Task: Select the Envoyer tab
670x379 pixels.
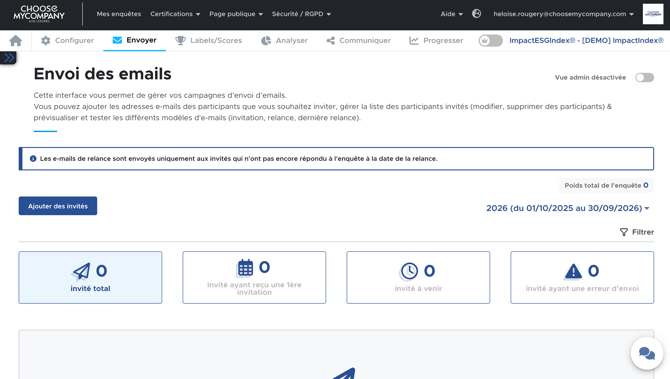Action: click(x=135, y=40)
